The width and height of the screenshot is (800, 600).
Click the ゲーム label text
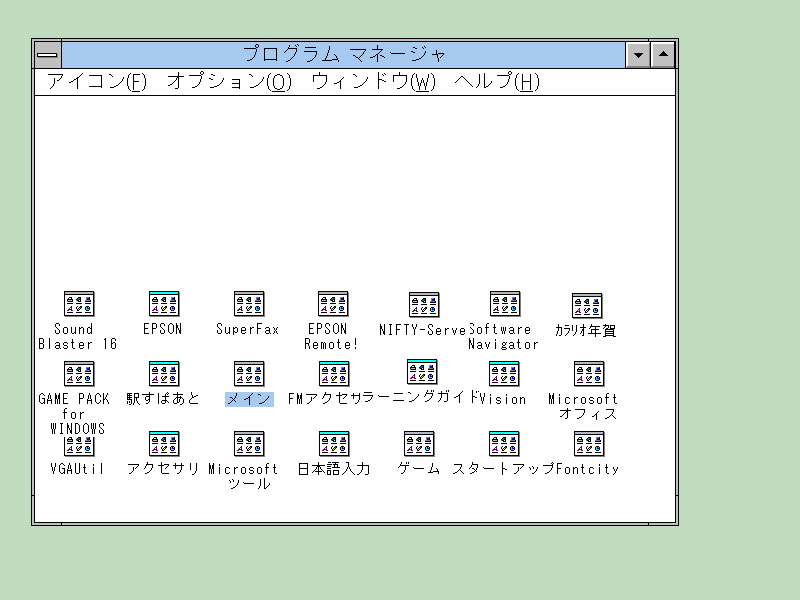[418, 469]
